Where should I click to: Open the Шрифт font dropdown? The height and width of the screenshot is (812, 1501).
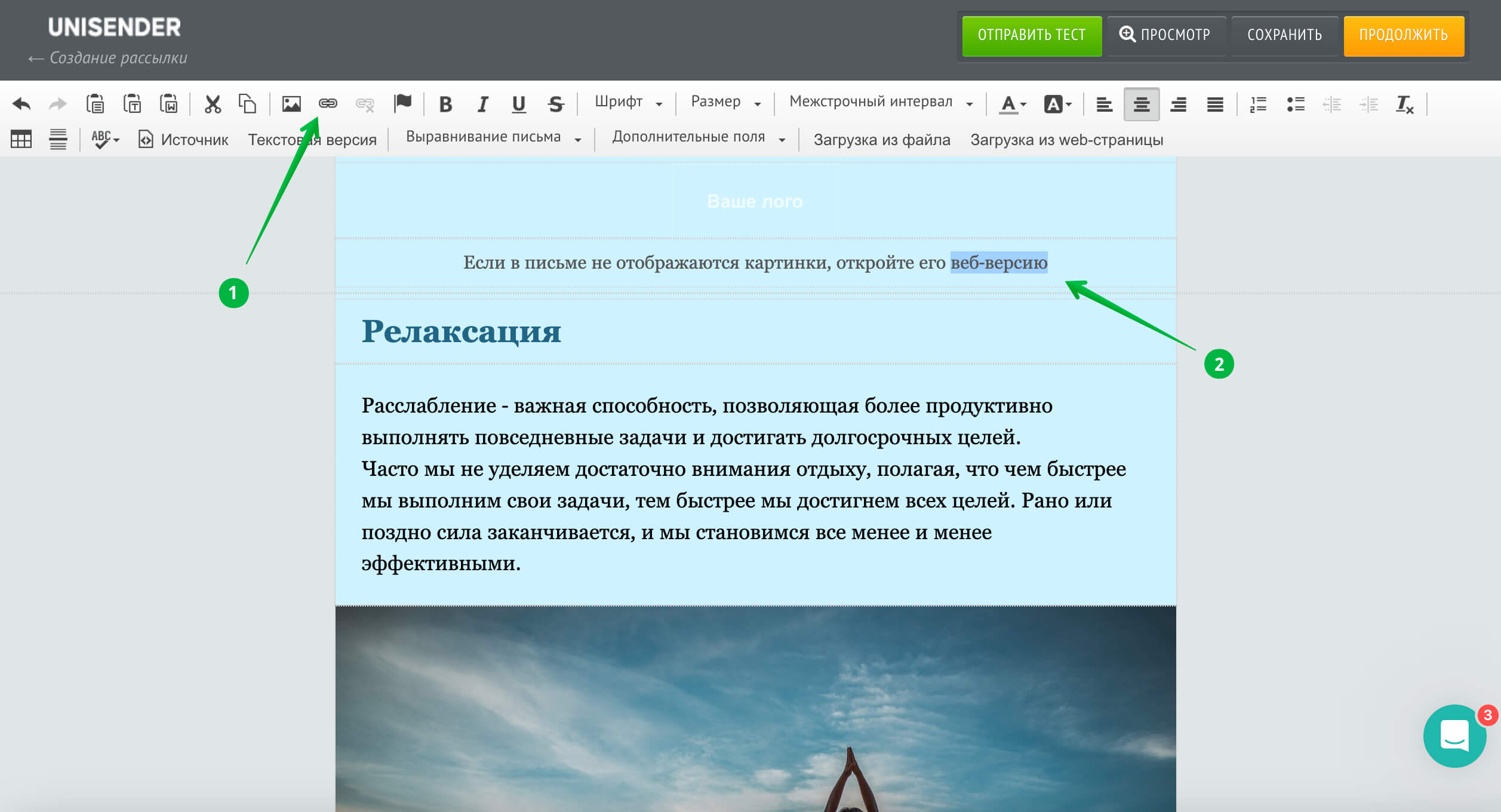628,102
